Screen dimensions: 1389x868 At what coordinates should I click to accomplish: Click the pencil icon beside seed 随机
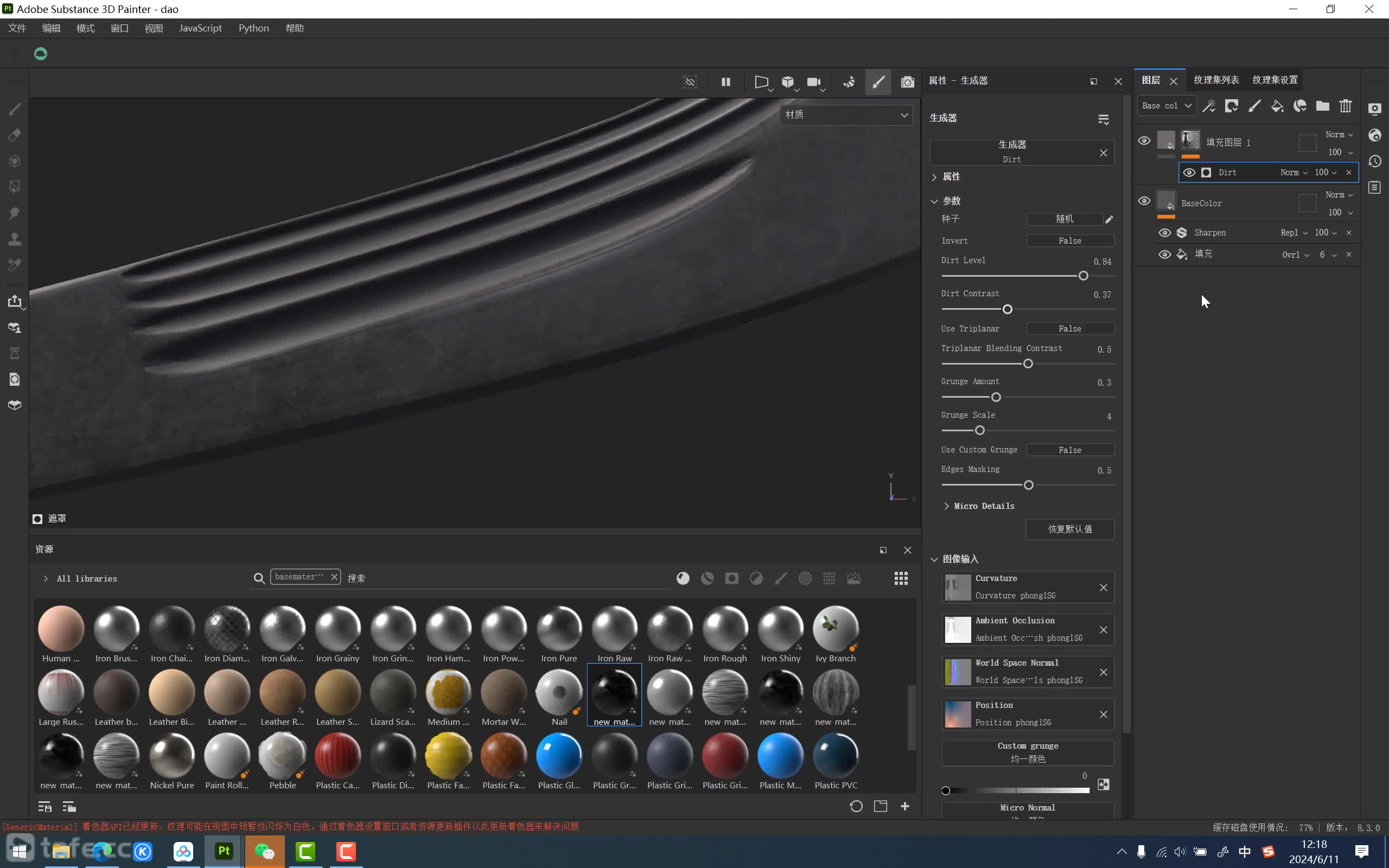point(1109,219)
